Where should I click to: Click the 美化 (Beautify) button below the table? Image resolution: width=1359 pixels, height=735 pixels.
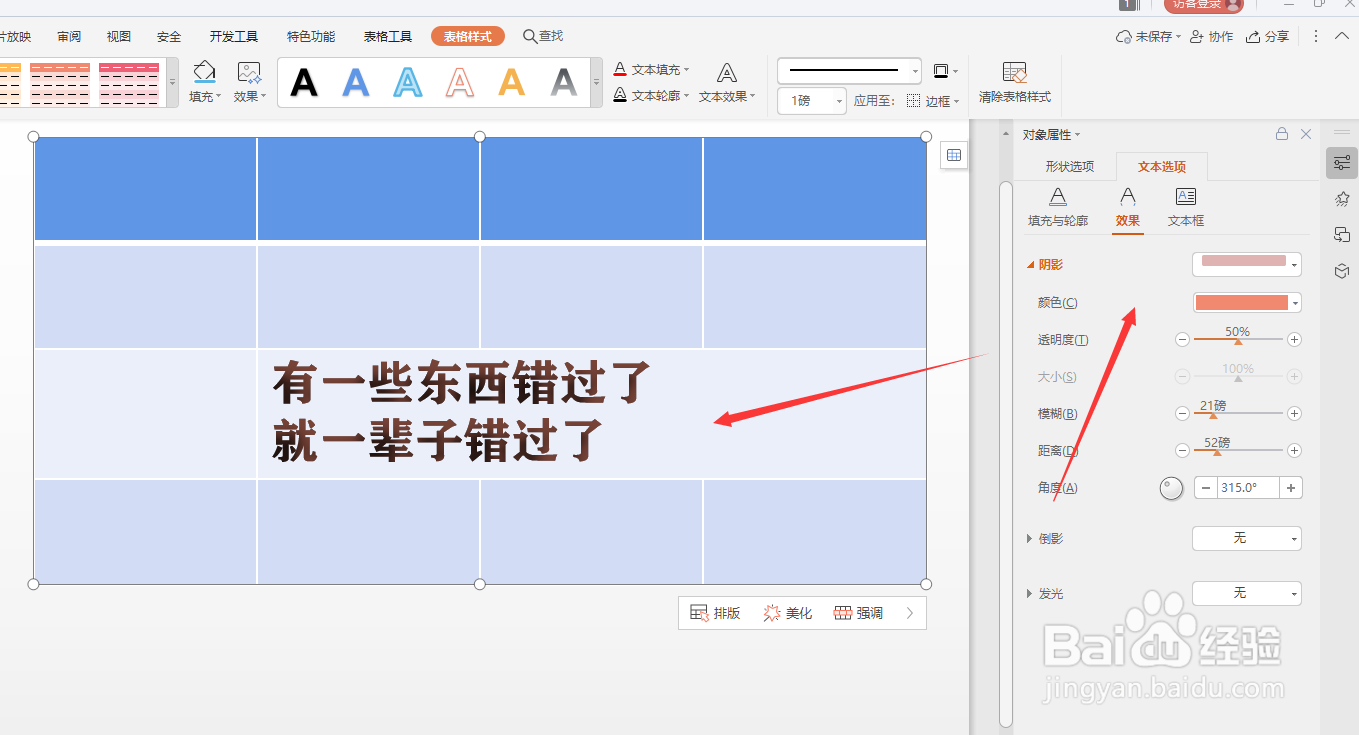point(788,612)
